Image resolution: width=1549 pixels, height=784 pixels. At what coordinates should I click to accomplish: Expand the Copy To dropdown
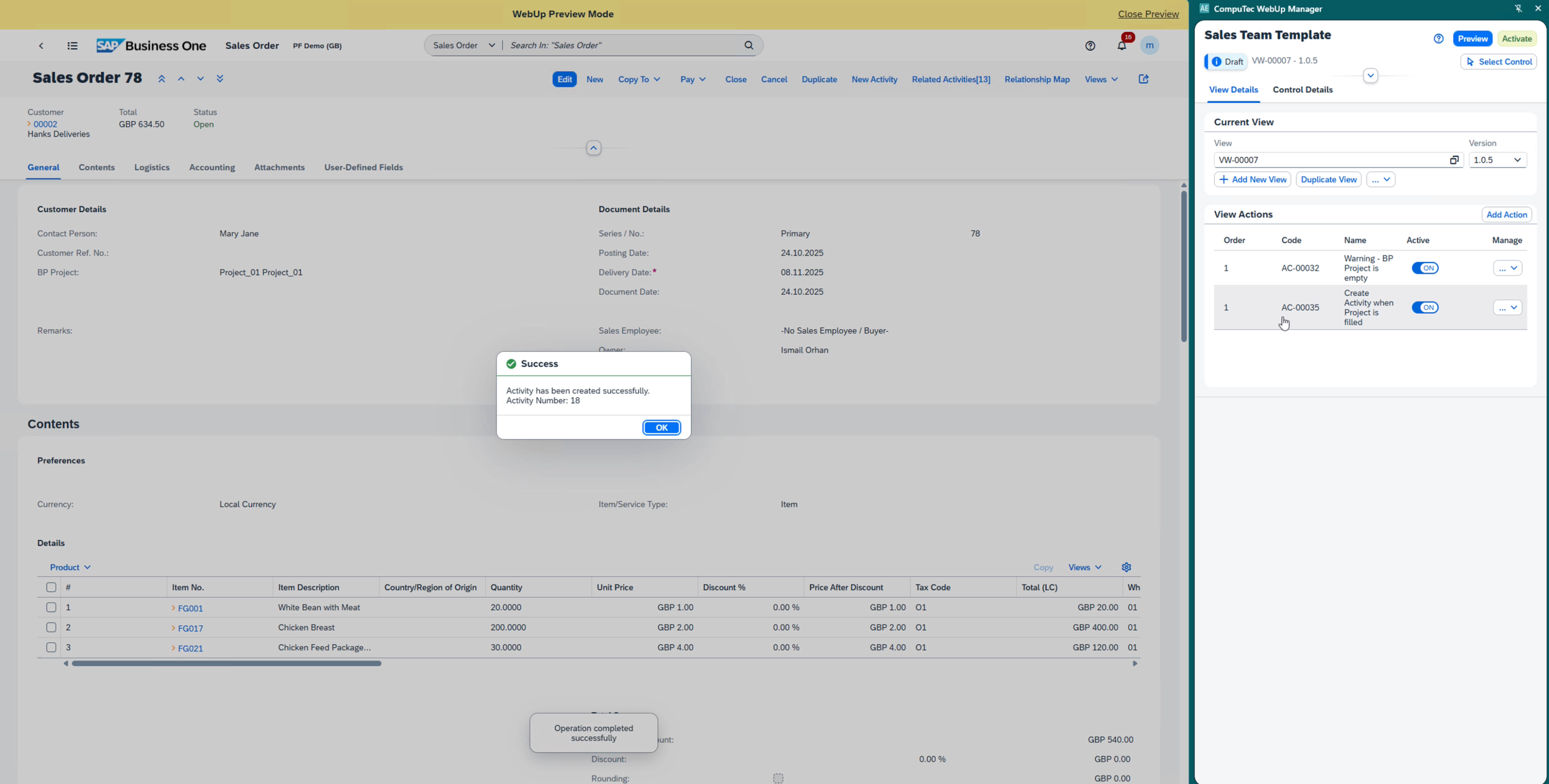(x=639, y=79)
